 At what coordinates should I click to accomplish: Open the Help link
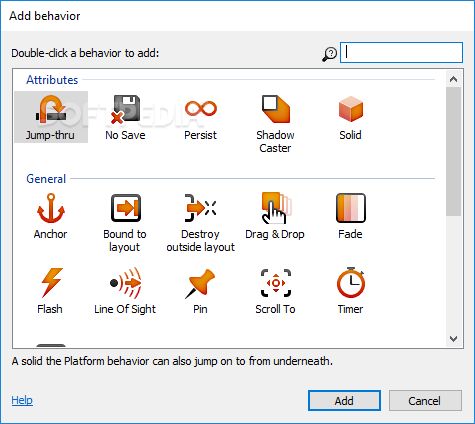point(22,400)
